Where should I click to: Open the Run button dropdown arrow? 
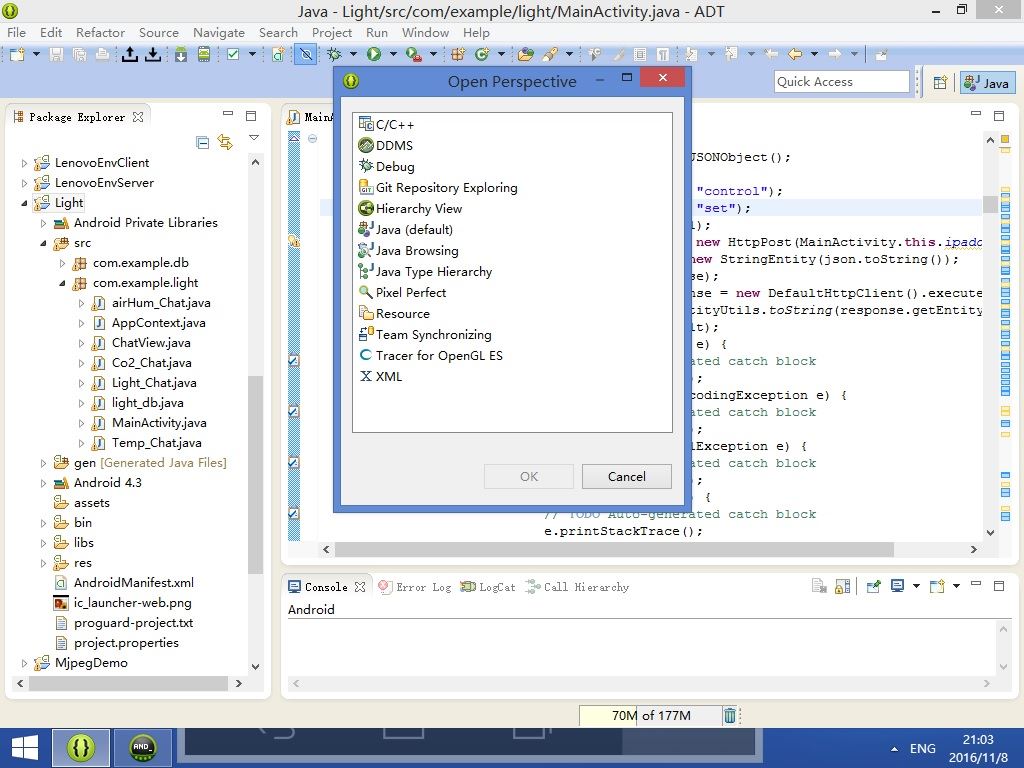[393, 54]
